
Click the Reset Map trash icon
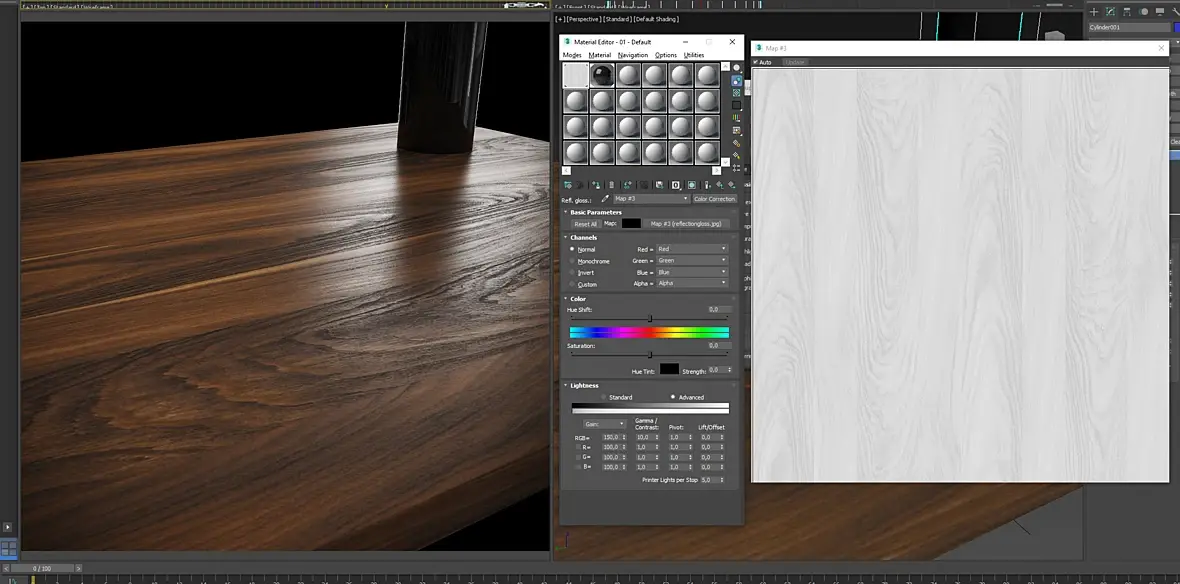pos(613,185)
